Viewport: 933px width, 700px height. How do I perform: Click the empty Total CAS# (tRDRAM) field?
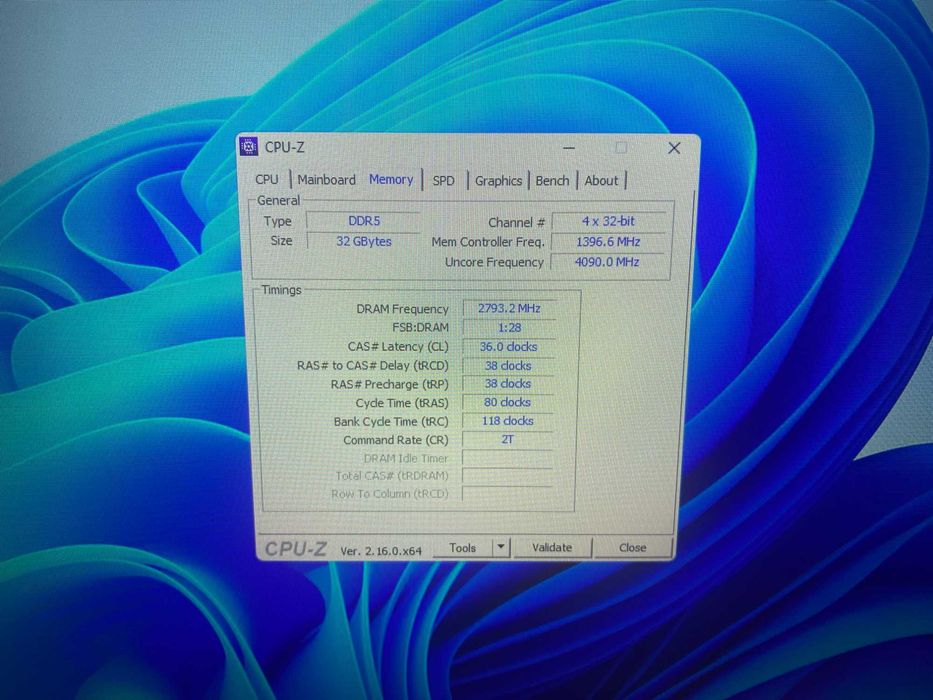[x=508, y=476]
